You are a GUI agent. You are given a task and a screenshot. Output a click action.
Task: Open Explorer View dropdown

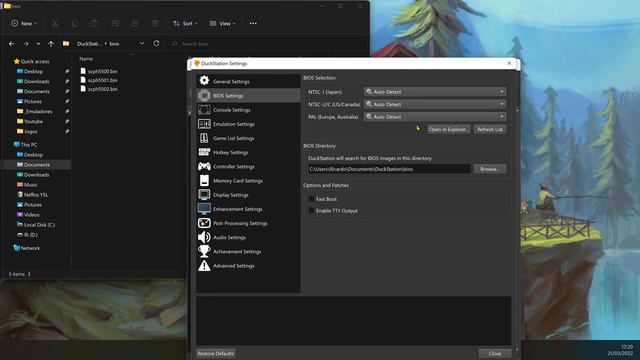[222, 24]
